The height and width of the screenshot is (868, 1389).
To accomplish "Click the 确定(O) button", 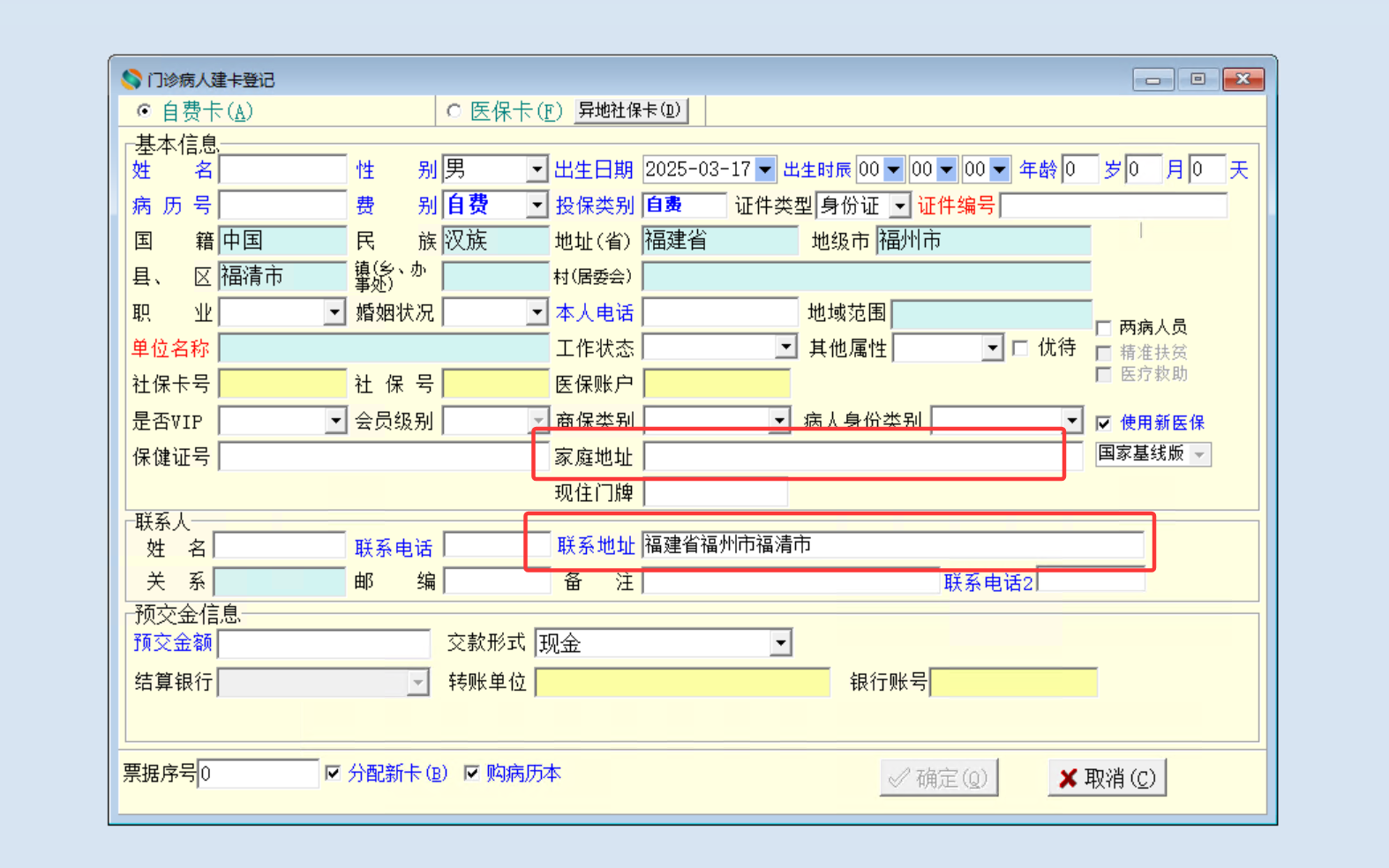I will (939, 777).
